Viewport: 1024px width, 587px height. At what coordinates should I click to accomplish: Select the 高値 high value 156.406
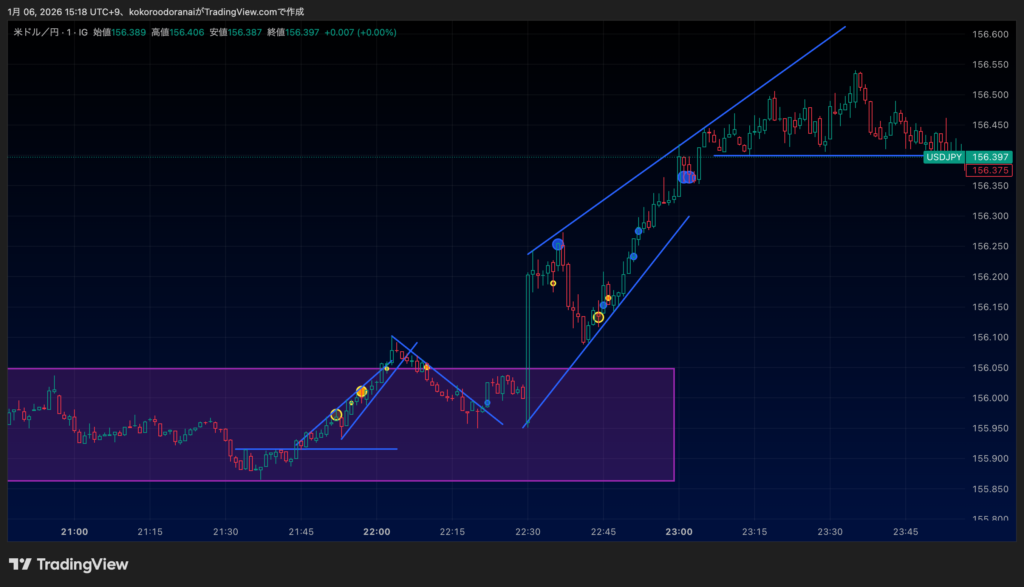[187, 32]
